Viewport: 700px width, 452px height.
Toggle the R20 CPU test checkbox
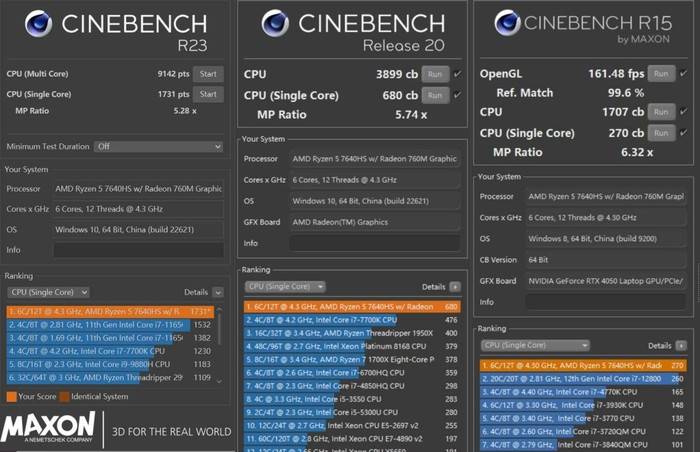click(x=458, y=74)
